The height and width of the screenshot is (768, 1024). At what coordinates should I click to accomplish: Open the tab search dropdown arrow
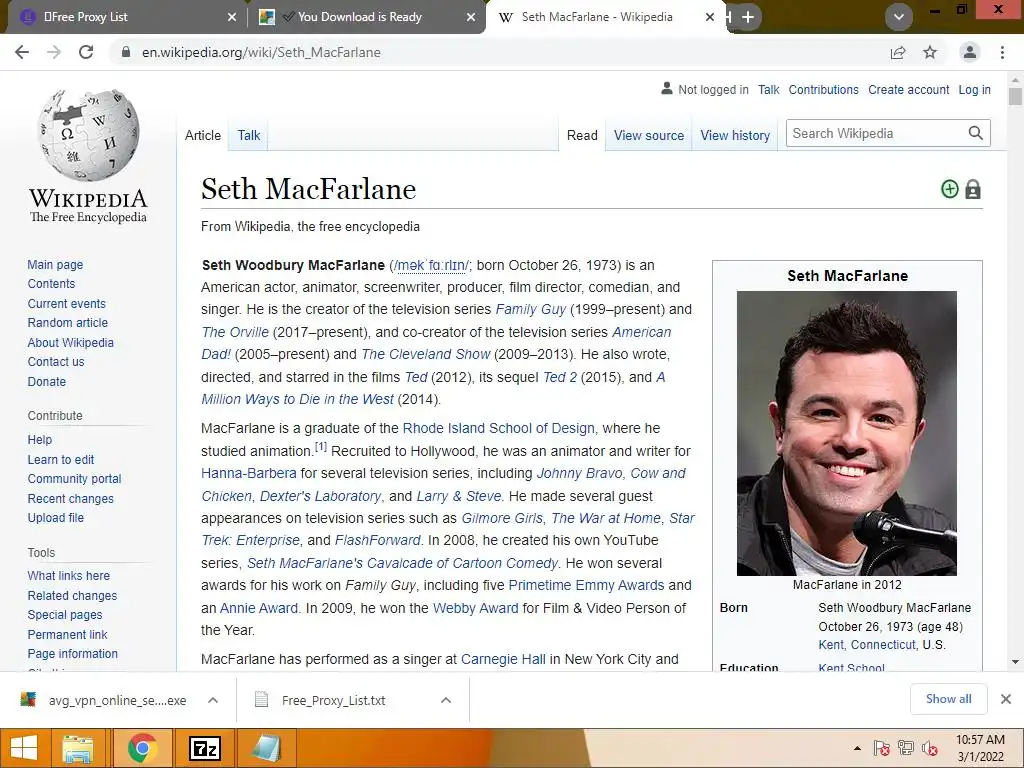tap(899, 17)
